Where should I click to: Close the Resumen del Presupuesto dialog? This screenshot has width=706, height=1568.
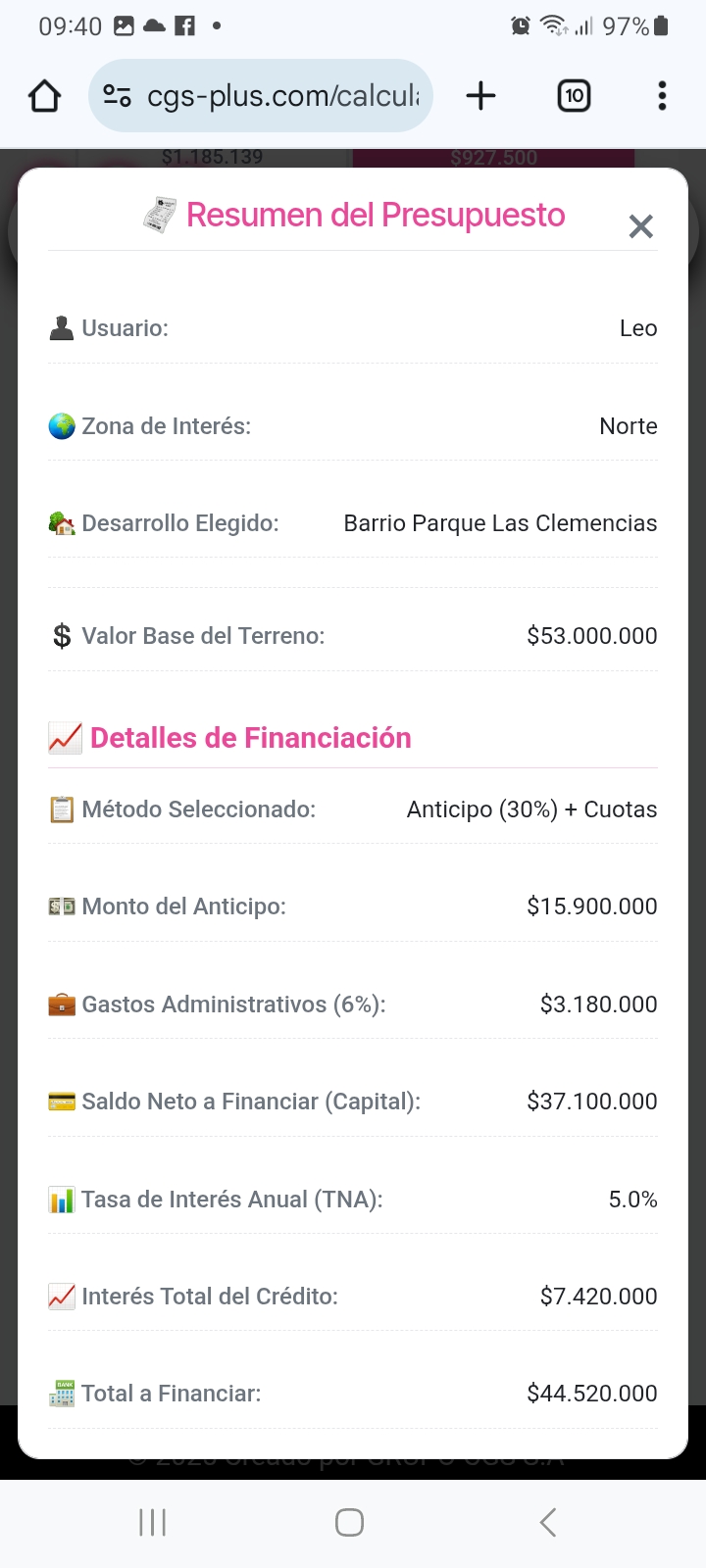coord(640,226)
